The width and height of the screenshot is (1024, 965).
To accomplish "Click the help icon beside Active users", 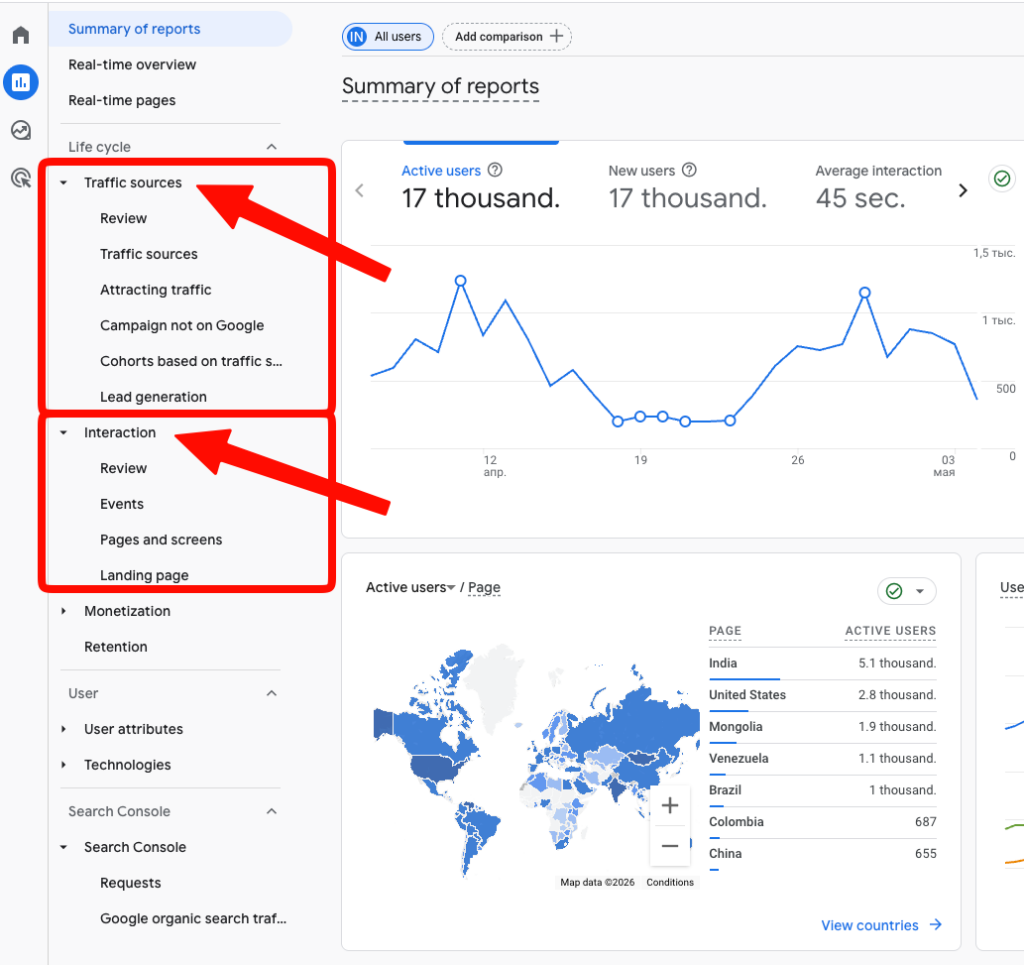I will (496, 170).
